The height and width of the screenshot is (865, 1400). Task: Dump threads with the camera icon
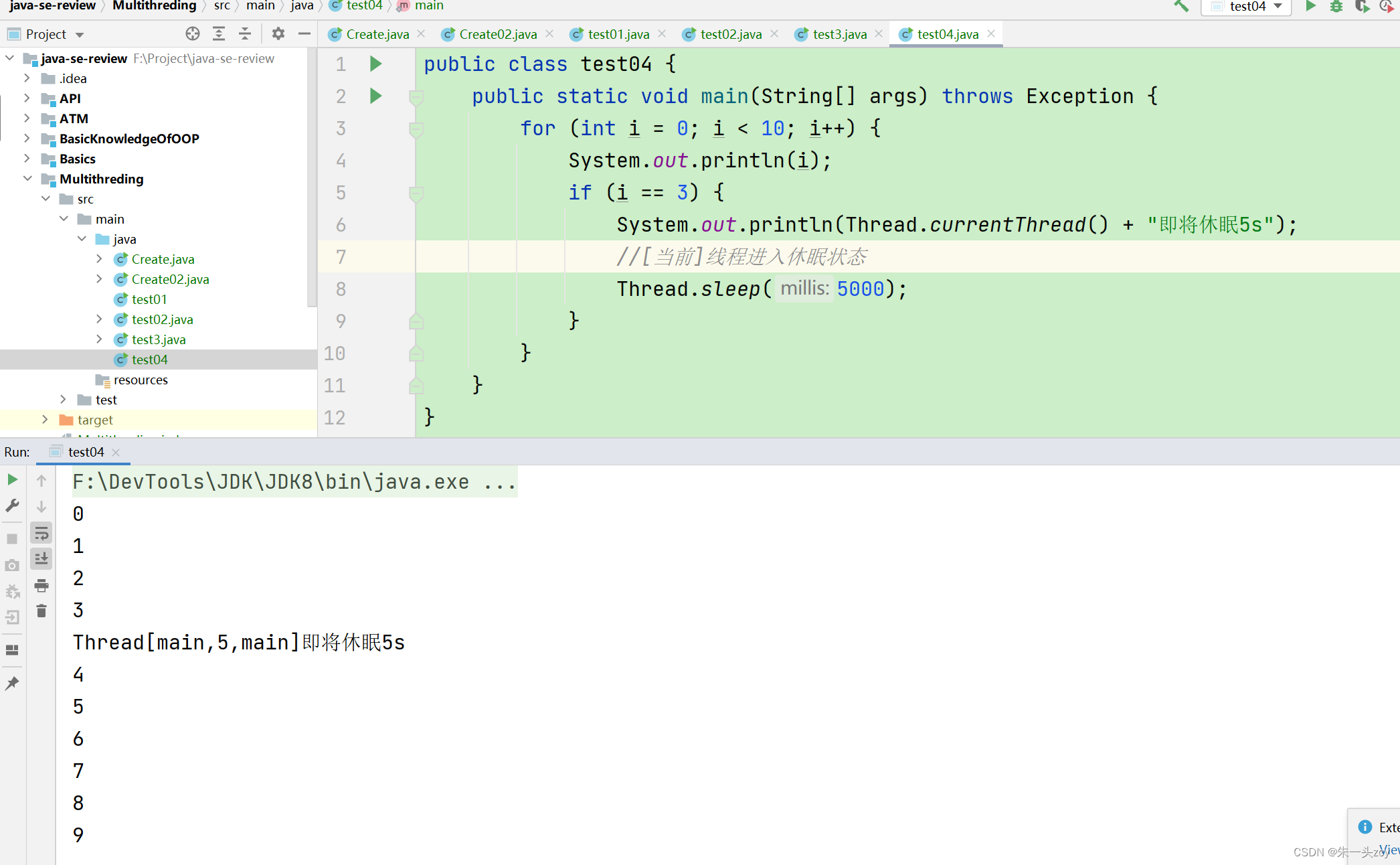point(12,565)
